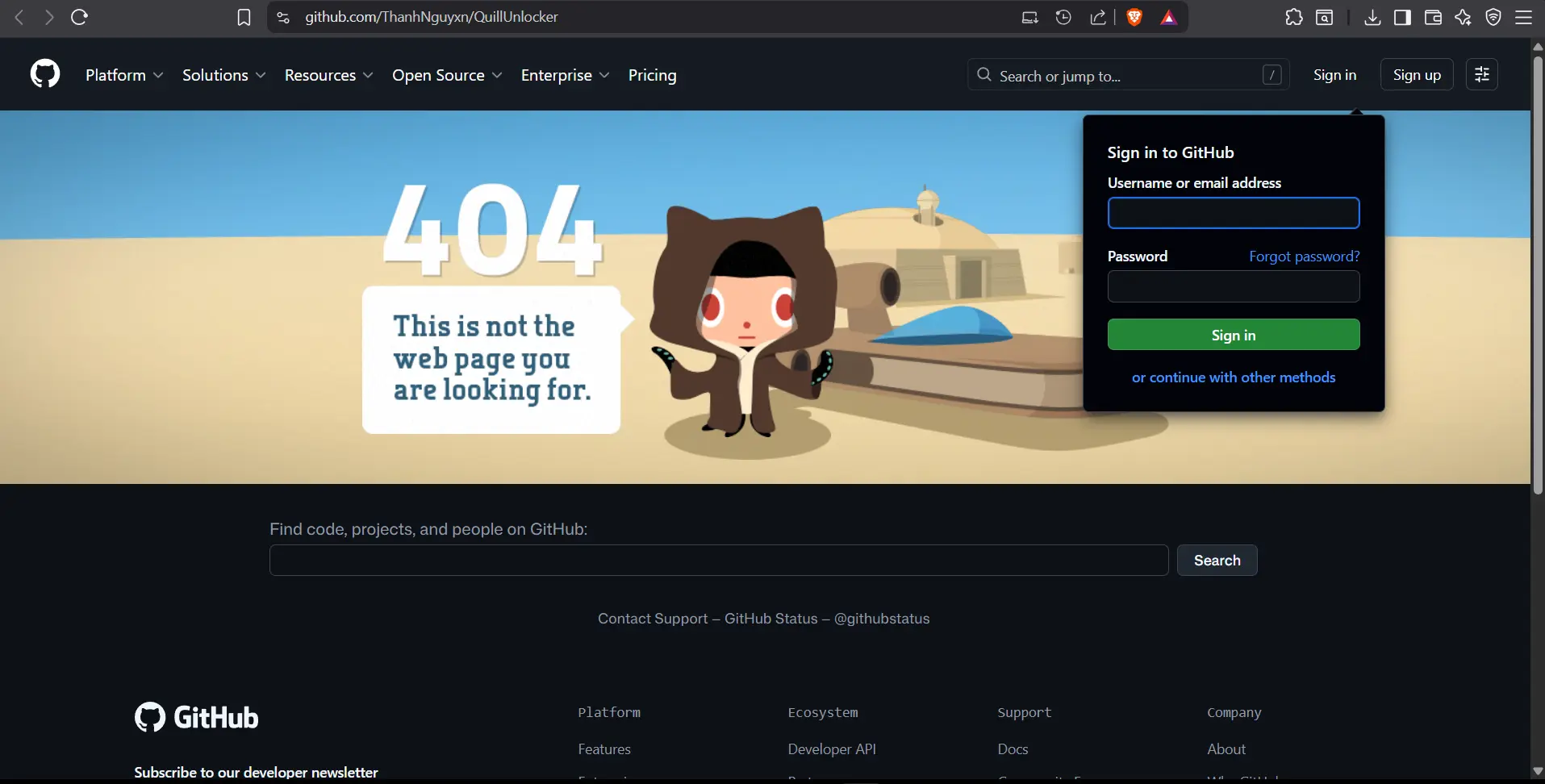This screenshot has height=784, width=1545.
Task: Open the Docs footer link
Action: tap(1013, 749)
